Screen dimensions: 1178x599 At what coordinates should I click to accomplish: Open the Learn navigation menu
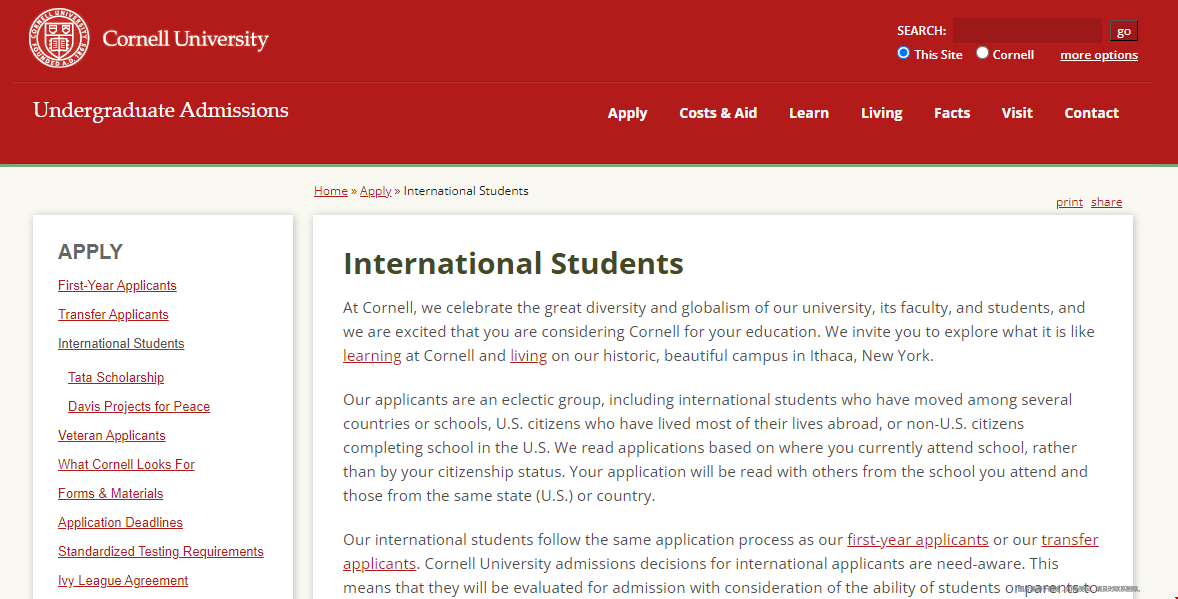(808, 113)
